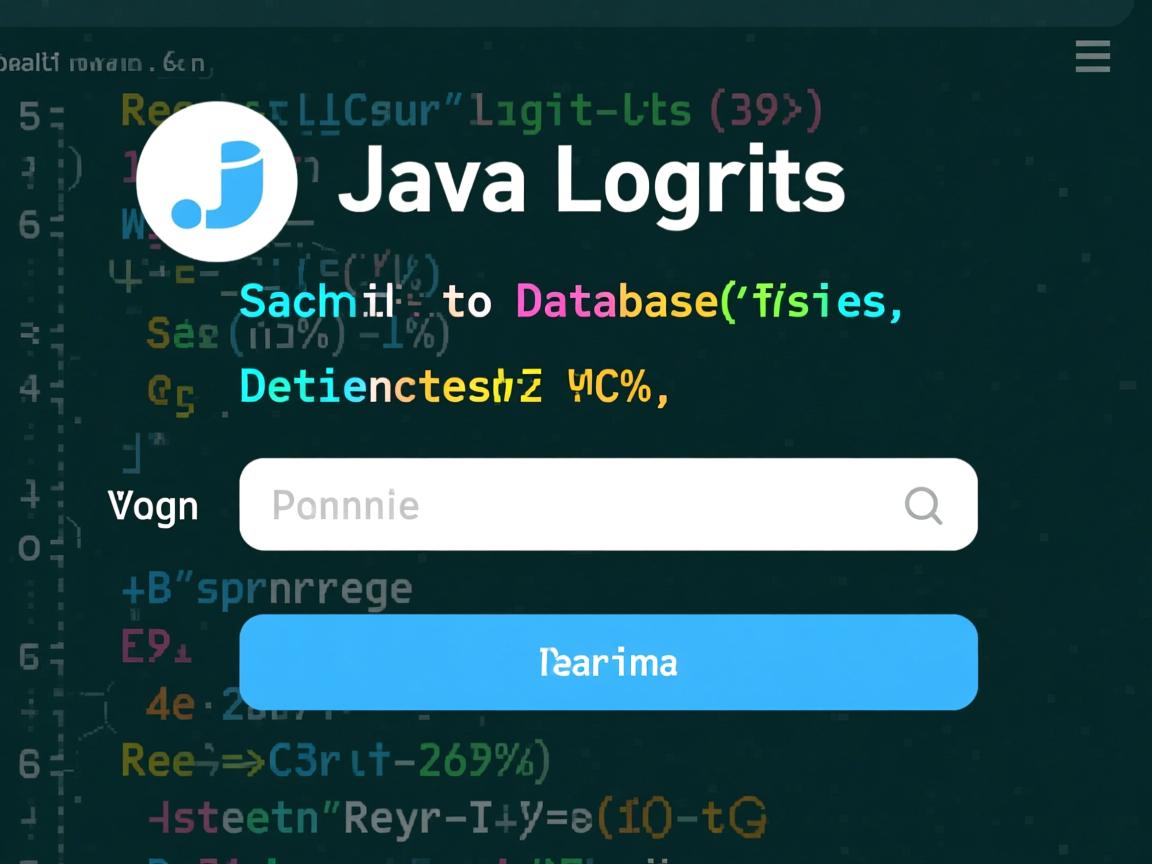The image size is (1152, 864).
Task: Select the 'Sachil to Database' header line
Action: click(x=570, y=301)
